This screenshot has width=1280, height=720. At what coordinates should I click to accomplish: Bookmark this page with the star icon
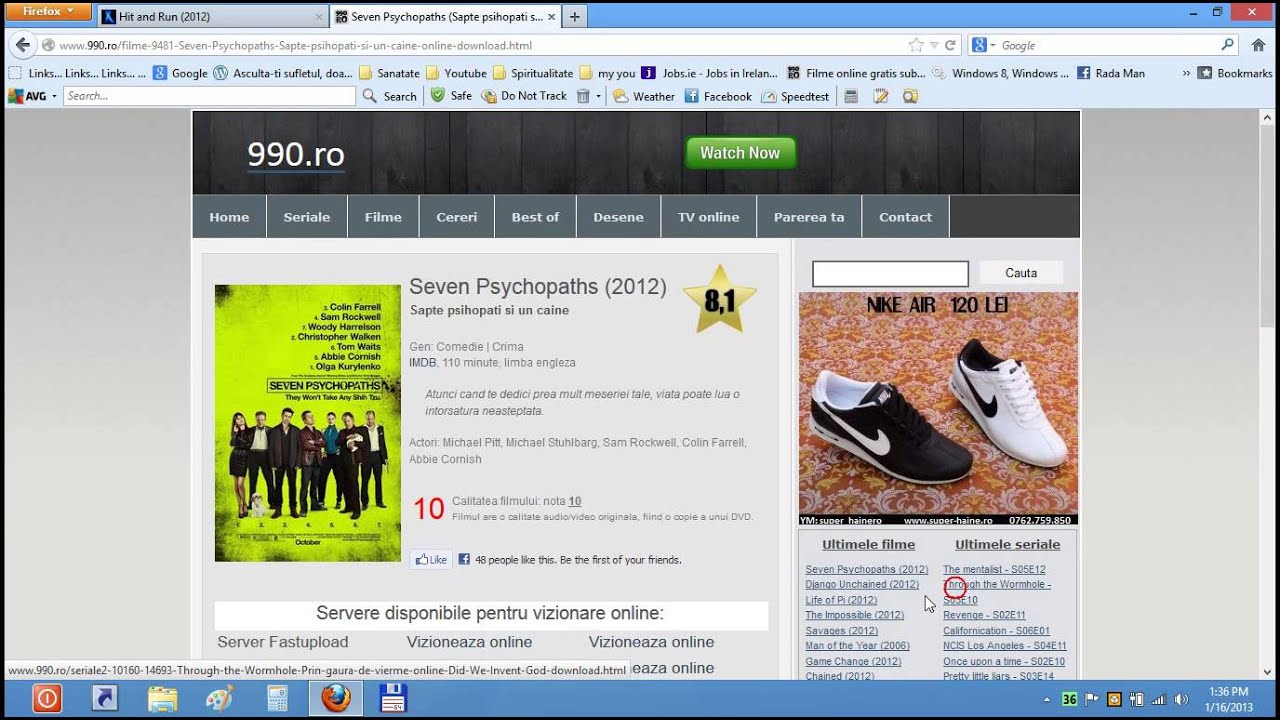tap(916, 45)
